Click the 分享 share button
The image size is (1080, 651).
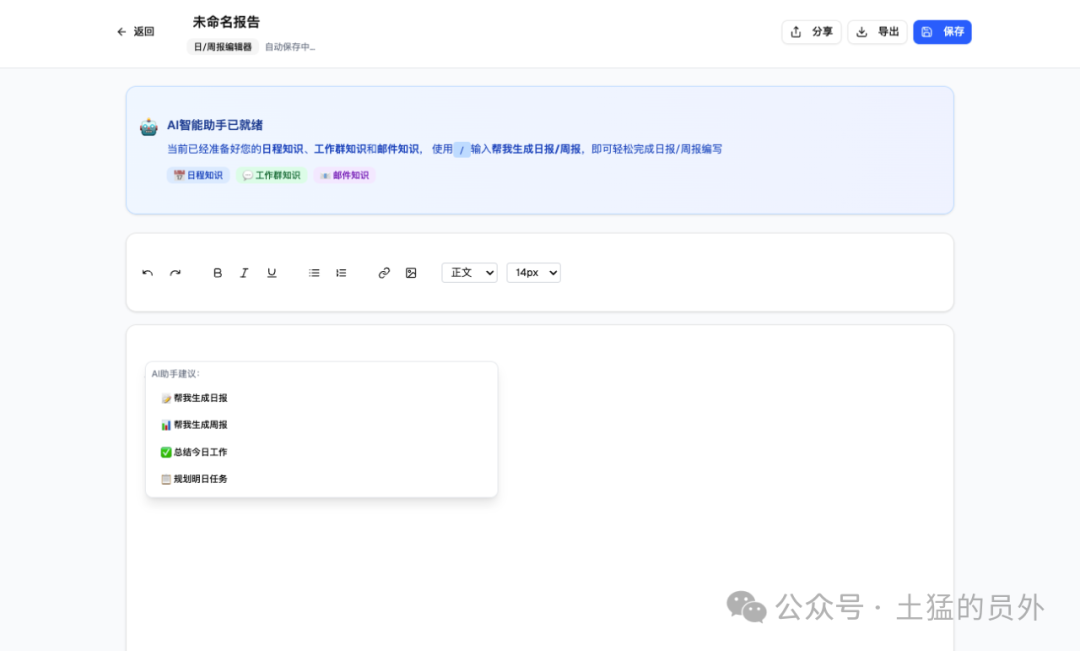[x=811, y=32]
